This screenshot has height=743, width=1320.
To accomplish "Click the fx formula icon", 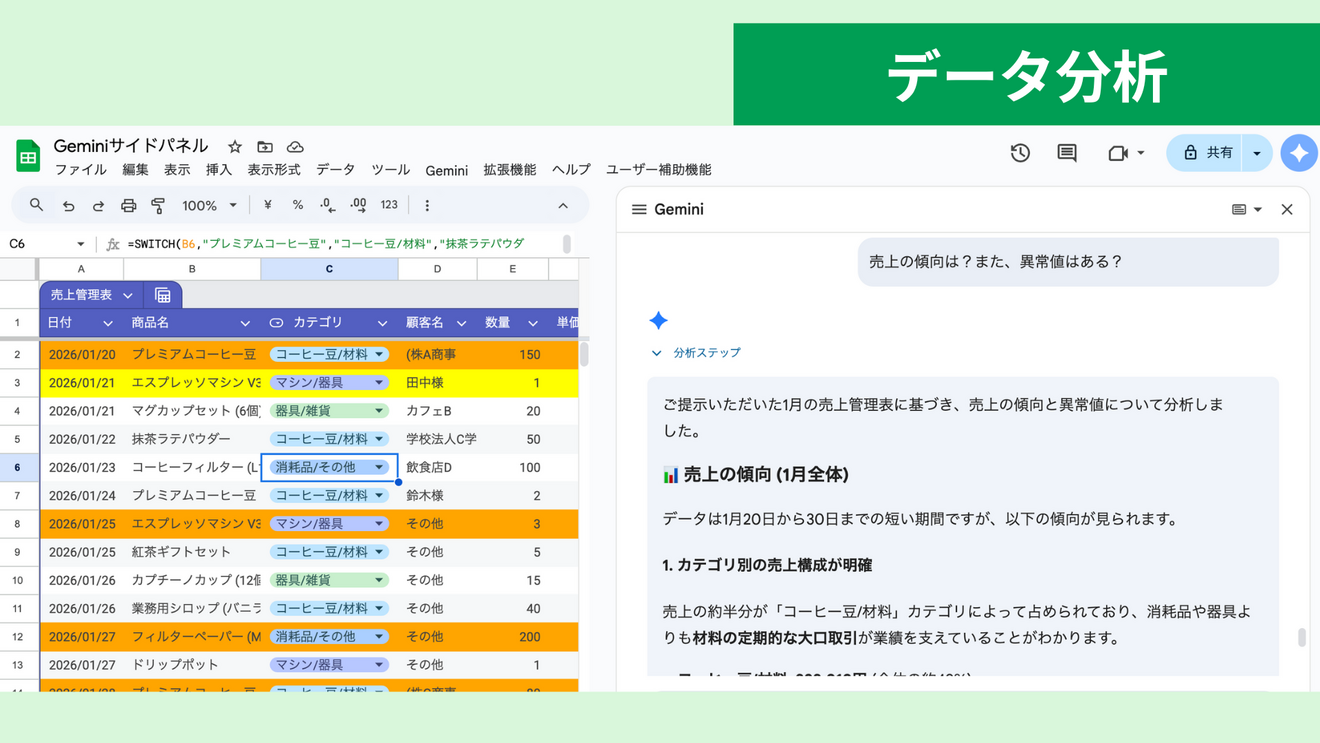I will click(x=113, y=244).
